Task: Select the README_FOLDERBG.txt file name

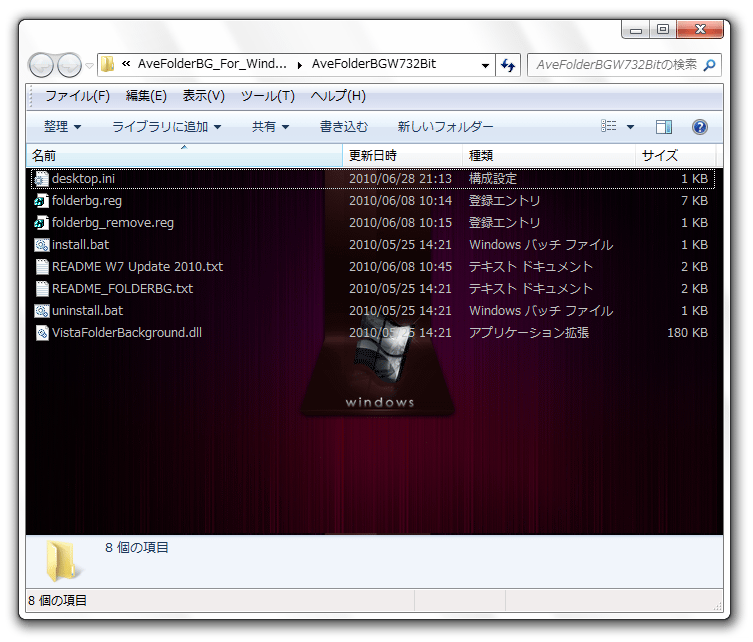Action: coord(122,289)
